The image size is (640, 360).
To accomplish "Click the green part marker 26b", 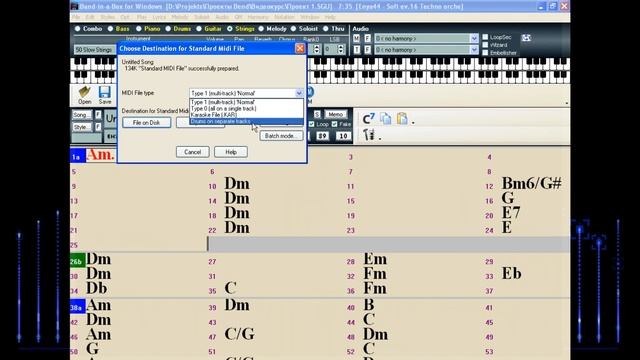I will pyautogui.click(x=78, y=261).
